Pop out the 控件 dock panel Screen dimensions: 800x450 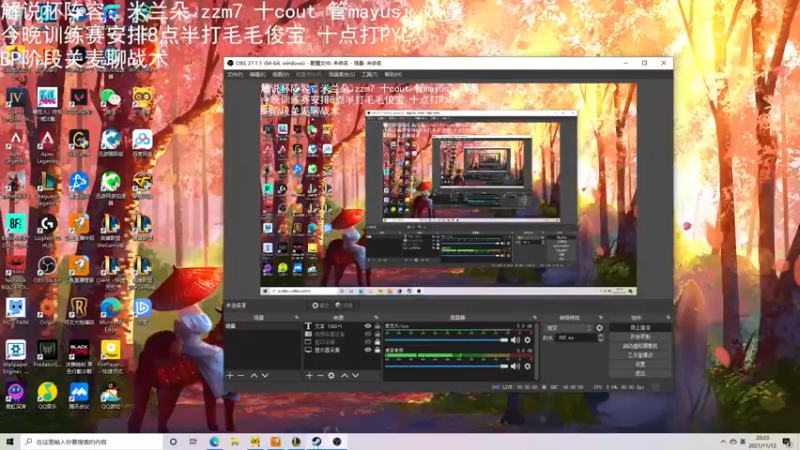pos(668,317)
